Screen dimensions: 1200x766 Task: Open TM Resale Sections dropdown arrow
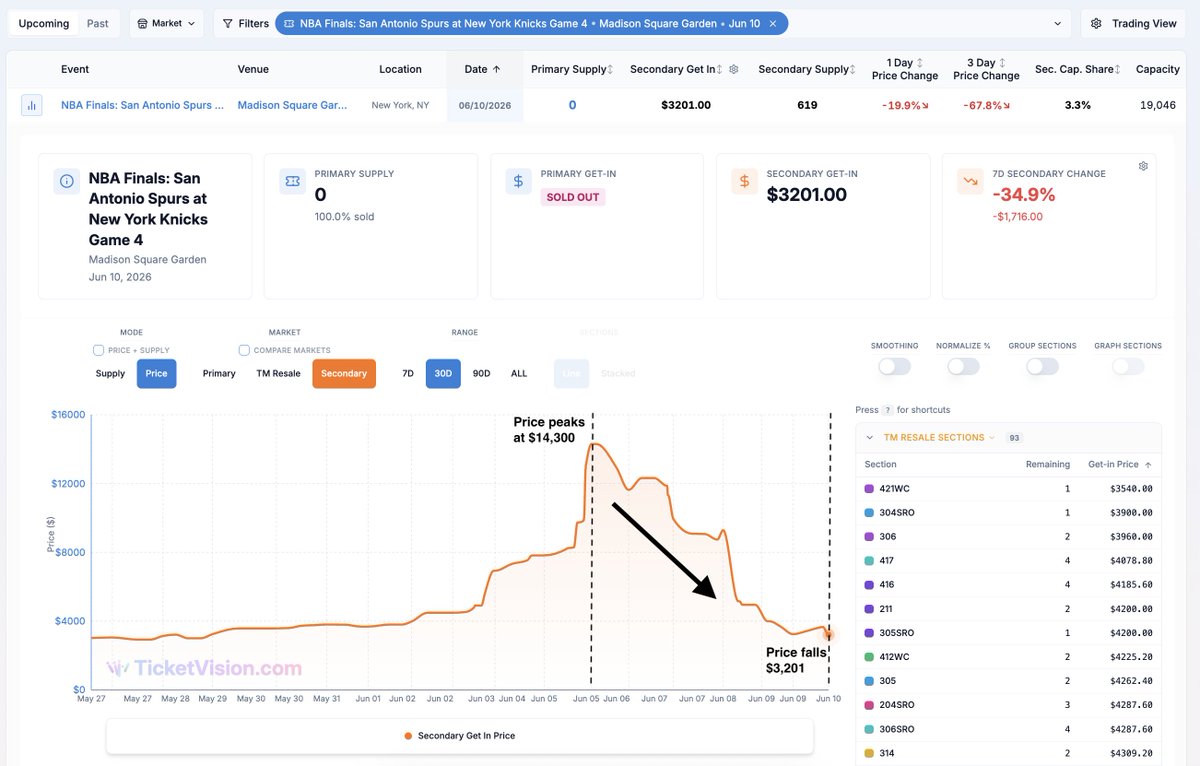(992, 437)
